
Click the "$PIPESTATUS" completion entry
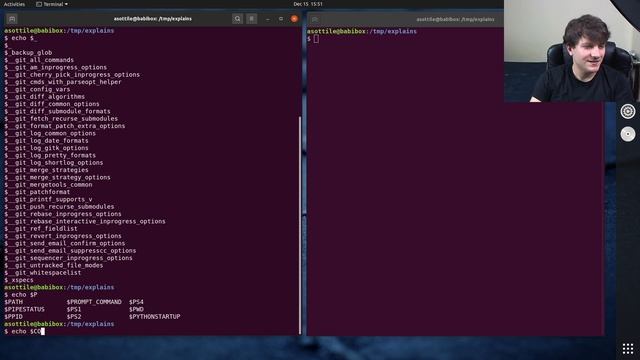24,309
